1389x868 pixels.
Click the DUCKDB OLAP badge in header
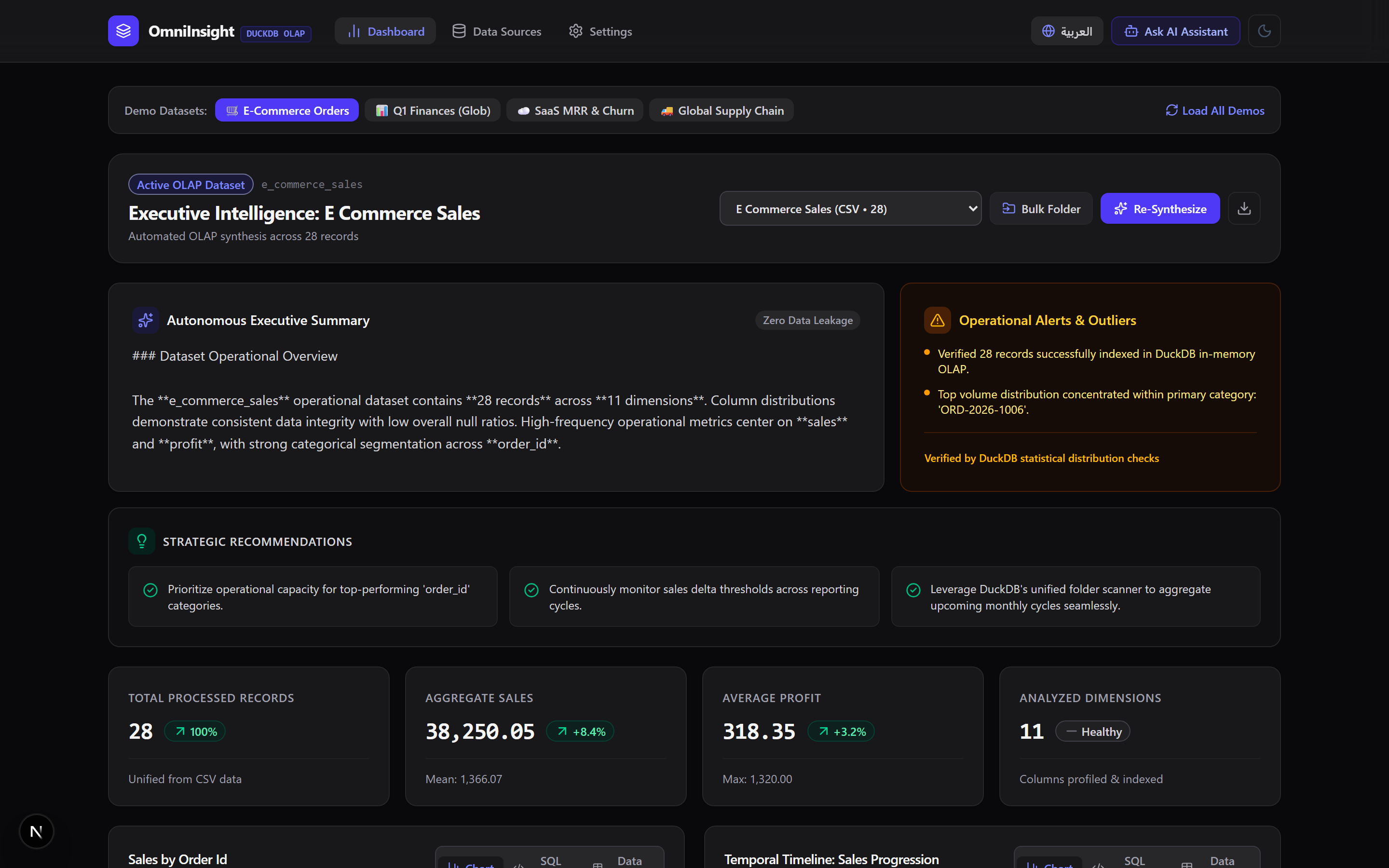(x=275, y=33)
